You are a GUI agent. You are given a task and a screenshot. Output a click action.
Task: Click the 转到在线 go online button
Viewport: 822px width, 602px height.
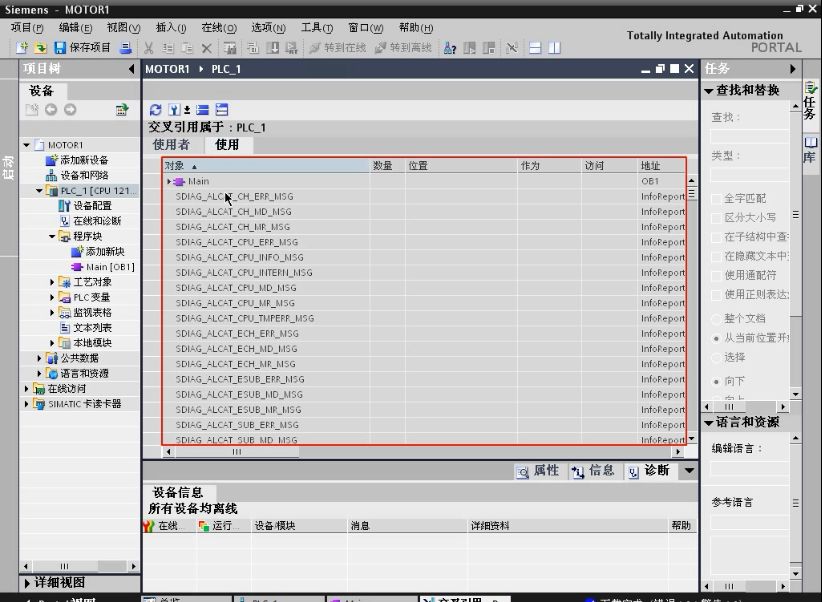point(338,48)
